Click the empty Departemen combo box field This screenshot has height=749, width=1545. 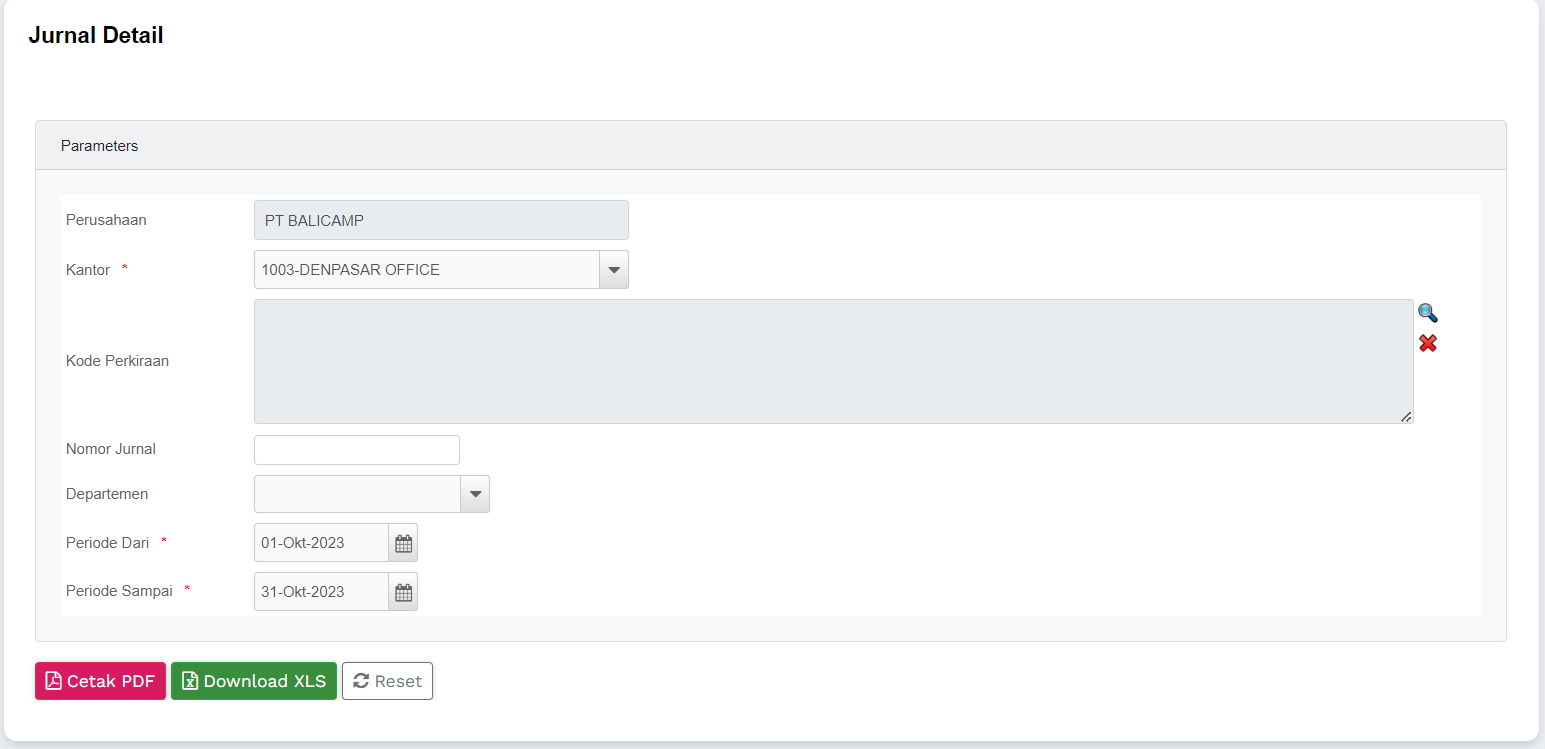click(x=357, y=494)
